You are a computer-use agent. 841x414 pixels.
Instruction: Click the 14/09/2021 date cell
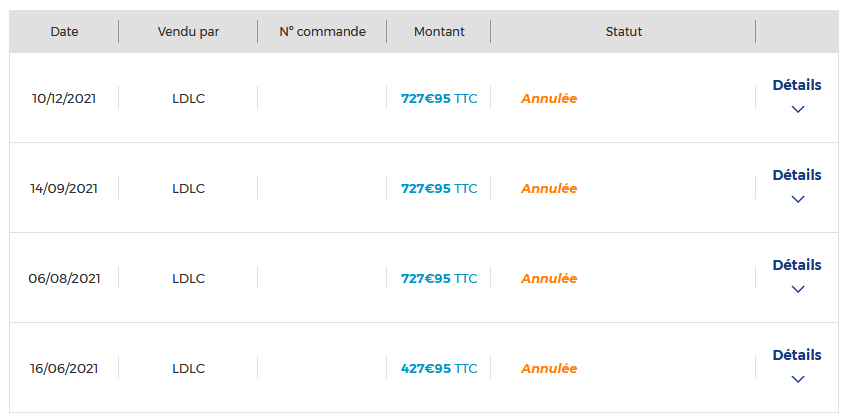tap(64, 189)
